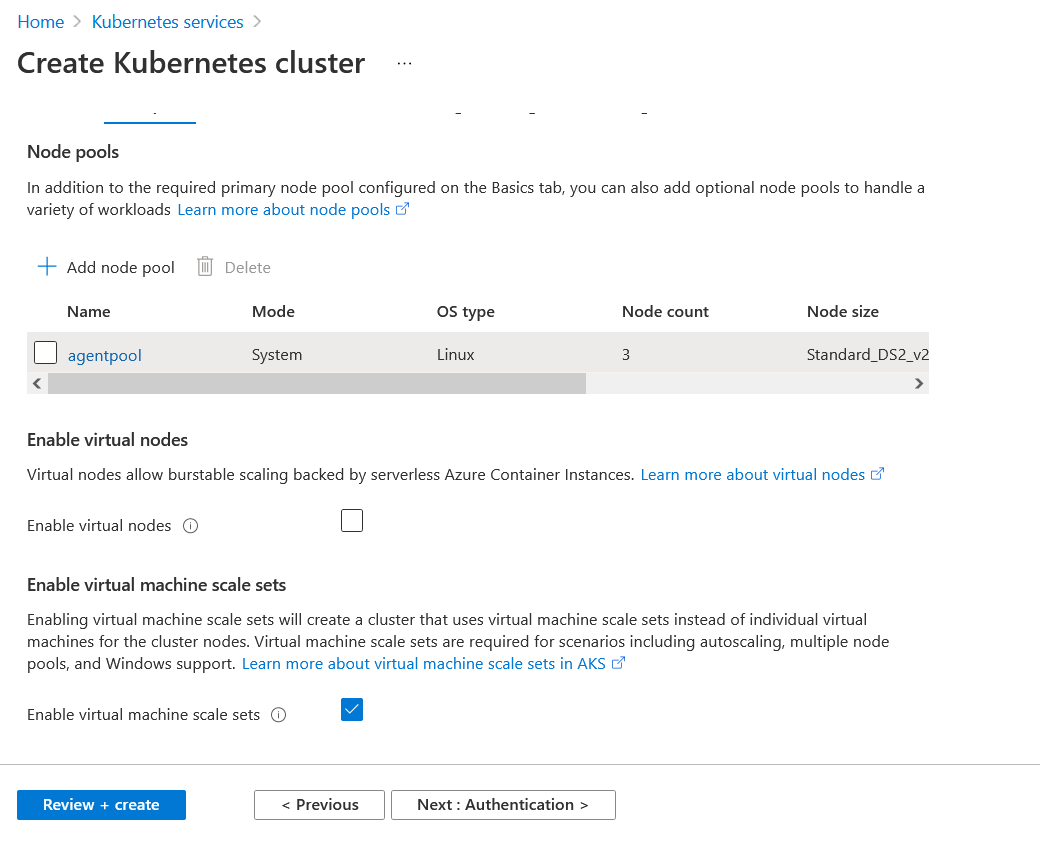Click the breadcrumb chevron after Kubernetes services
Screen dimensions: 1040x845
click(x=257, y=22)
